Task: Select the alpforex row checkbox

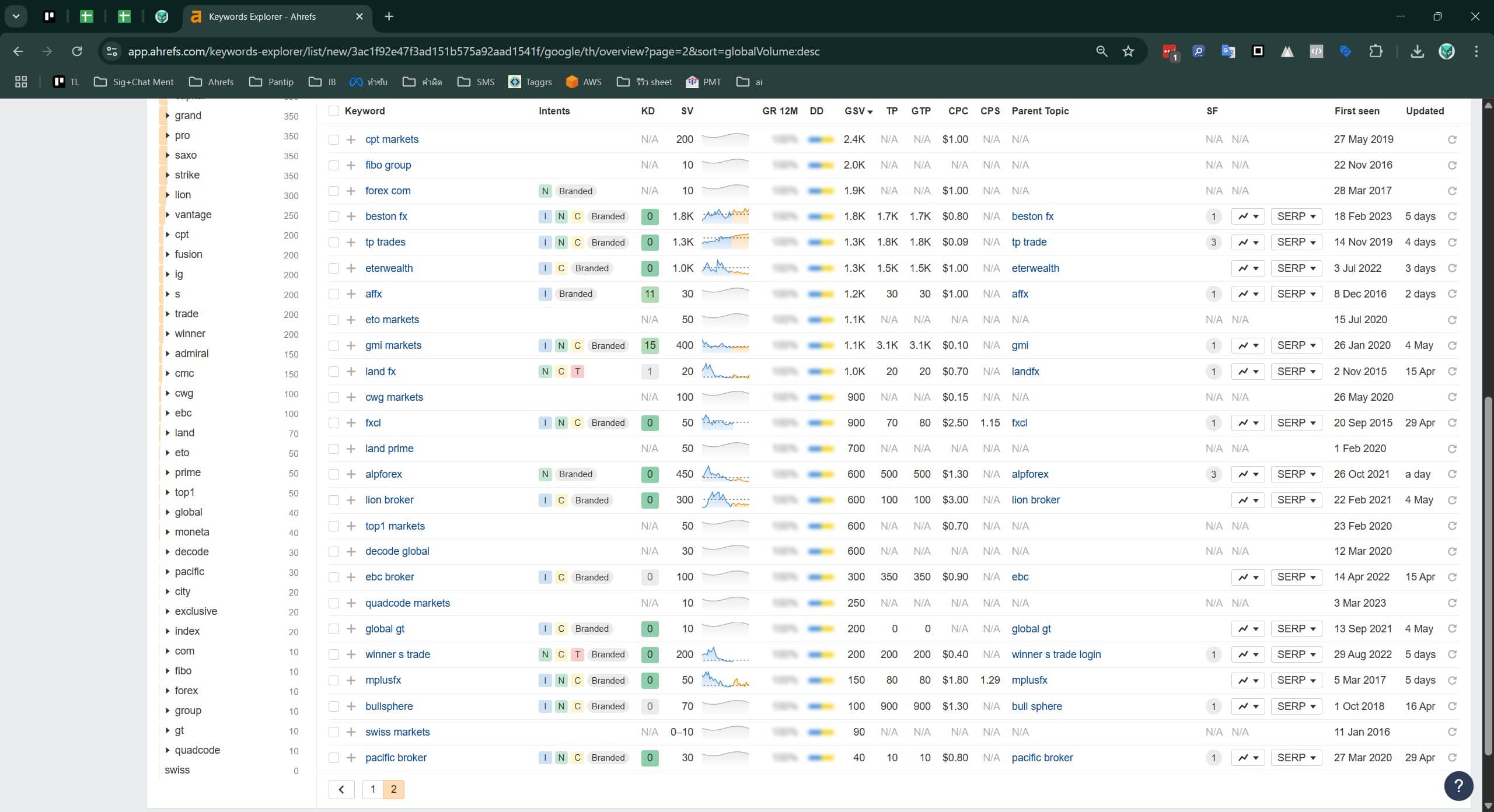Action: click(334, 474)
